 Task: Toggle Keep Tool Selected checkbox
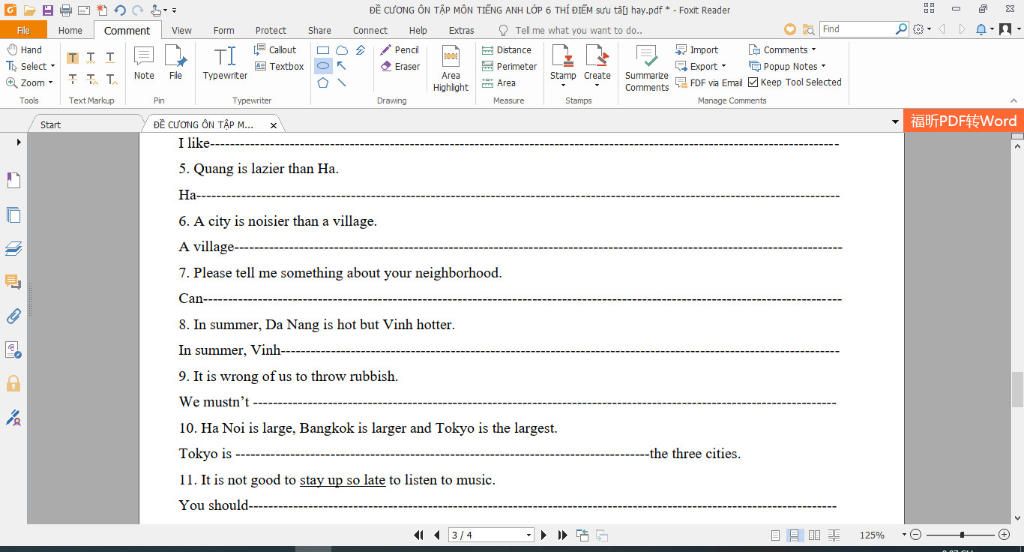(753, 82)
